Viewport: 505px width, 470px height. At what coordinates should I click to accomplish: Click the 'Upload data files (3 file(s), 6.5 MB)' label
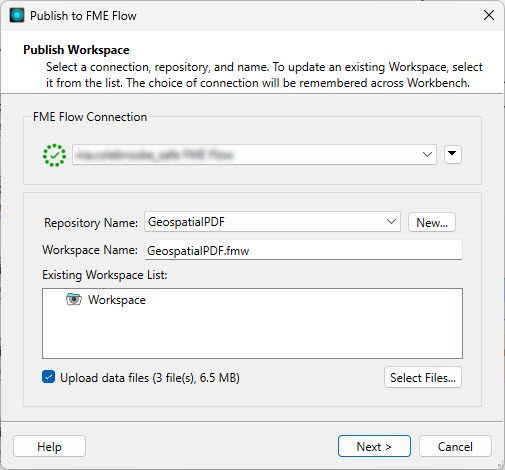tap(150, 378)
